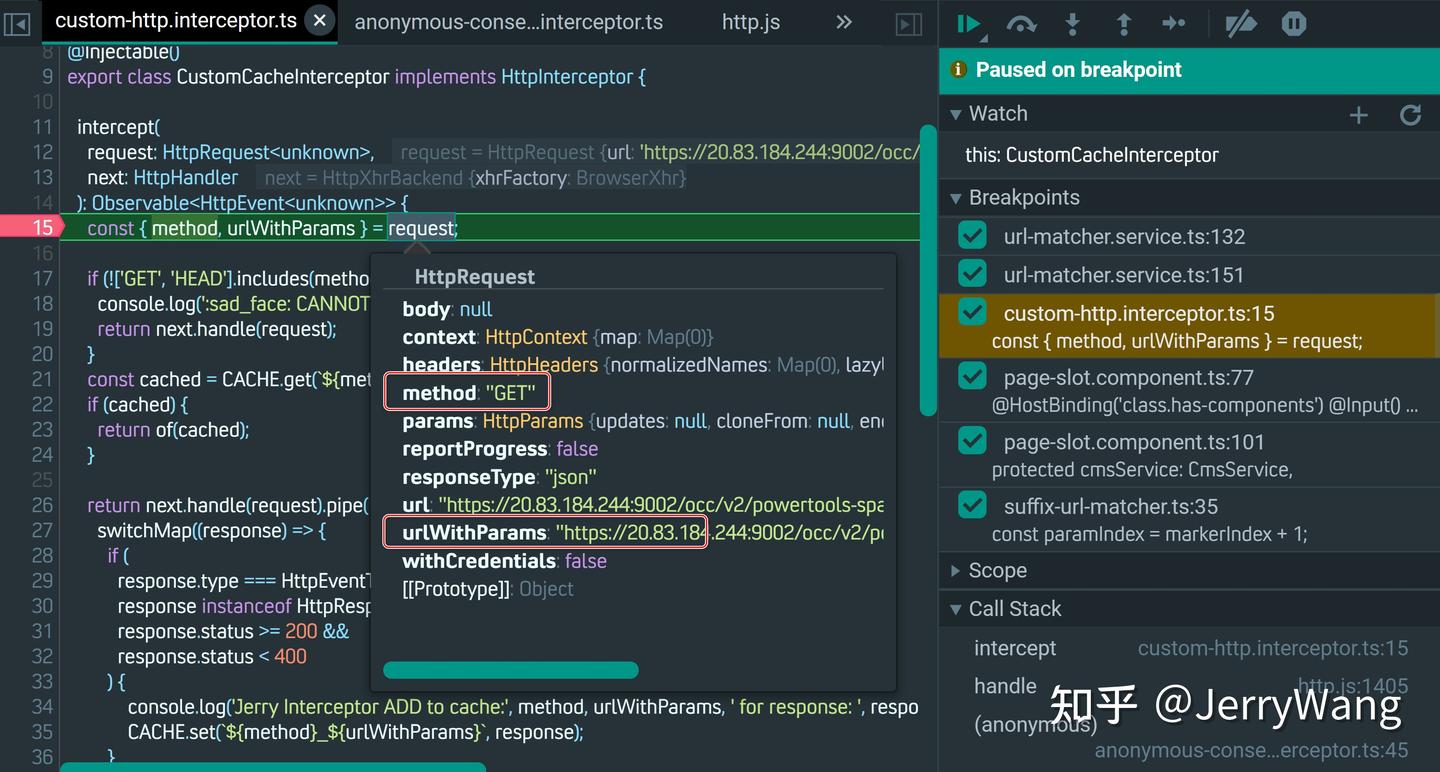Toggle breakpoint custom-http.interceptor.ts:15 checkbox
Viewport: 1440px width, 772px height.
point(972,312)
